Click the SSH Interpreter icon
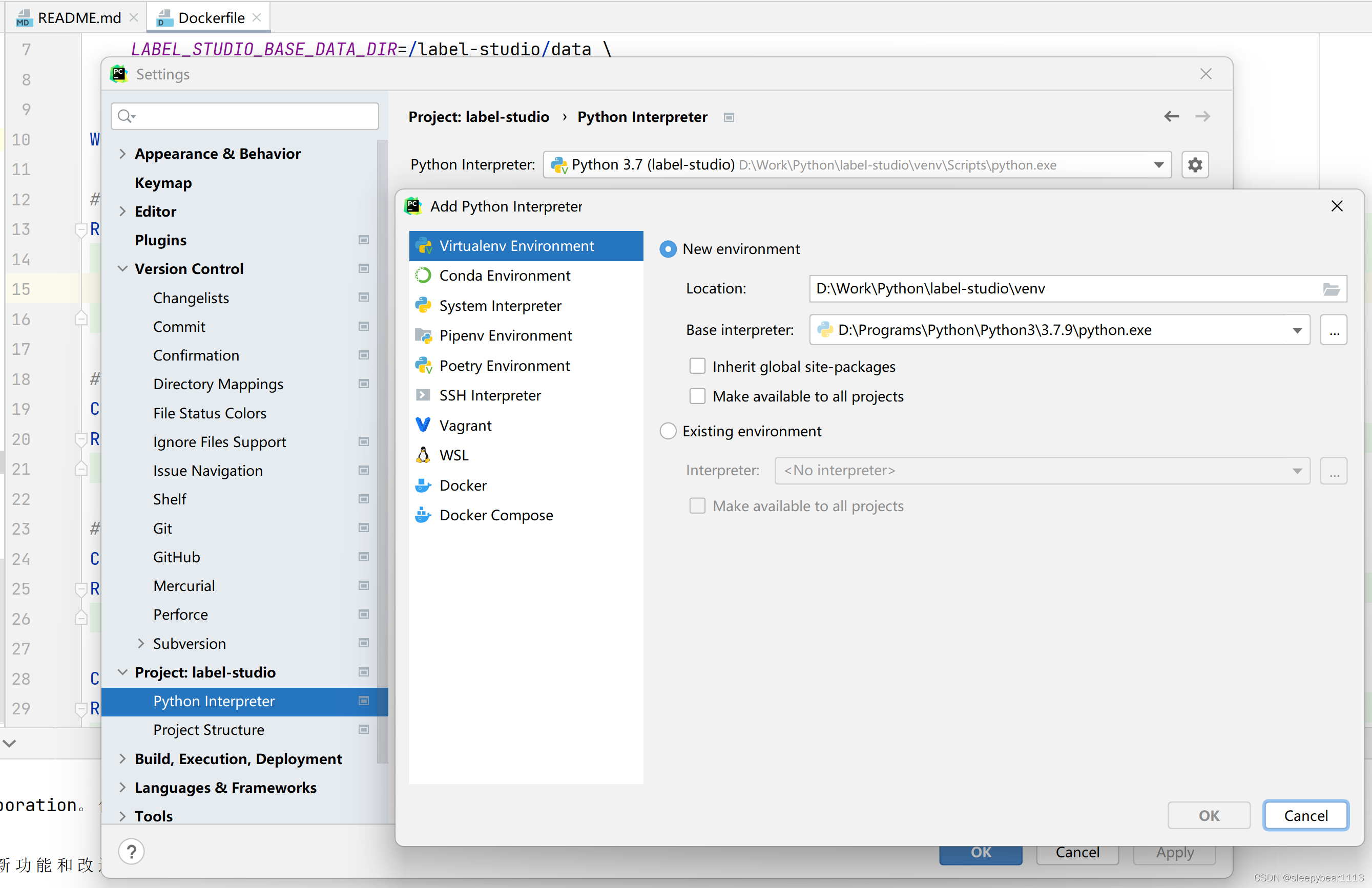Viewport: 1372px width, 888px height. 424,395
